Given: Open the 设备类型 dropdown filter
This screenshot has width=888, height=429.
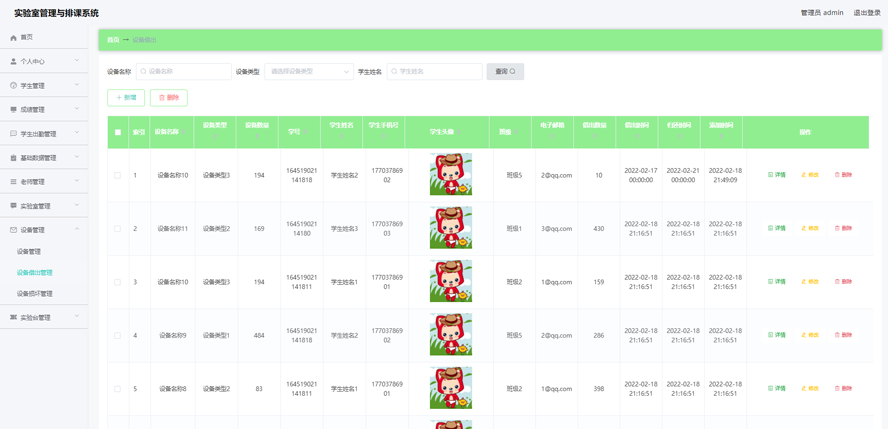Looking at the screenshot, I should pyautogui.click(x=308, y=72).
